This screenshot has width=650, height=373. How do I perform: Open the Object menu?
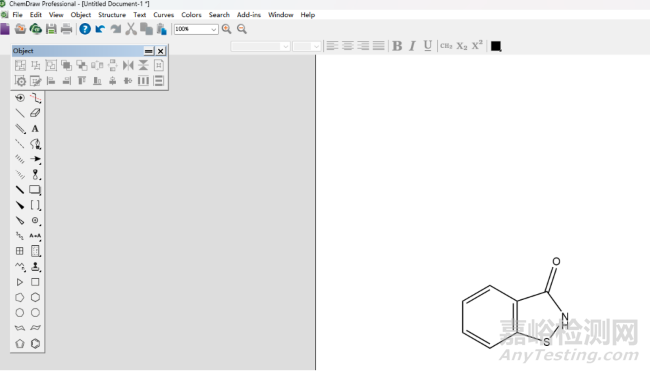(80, 15)
